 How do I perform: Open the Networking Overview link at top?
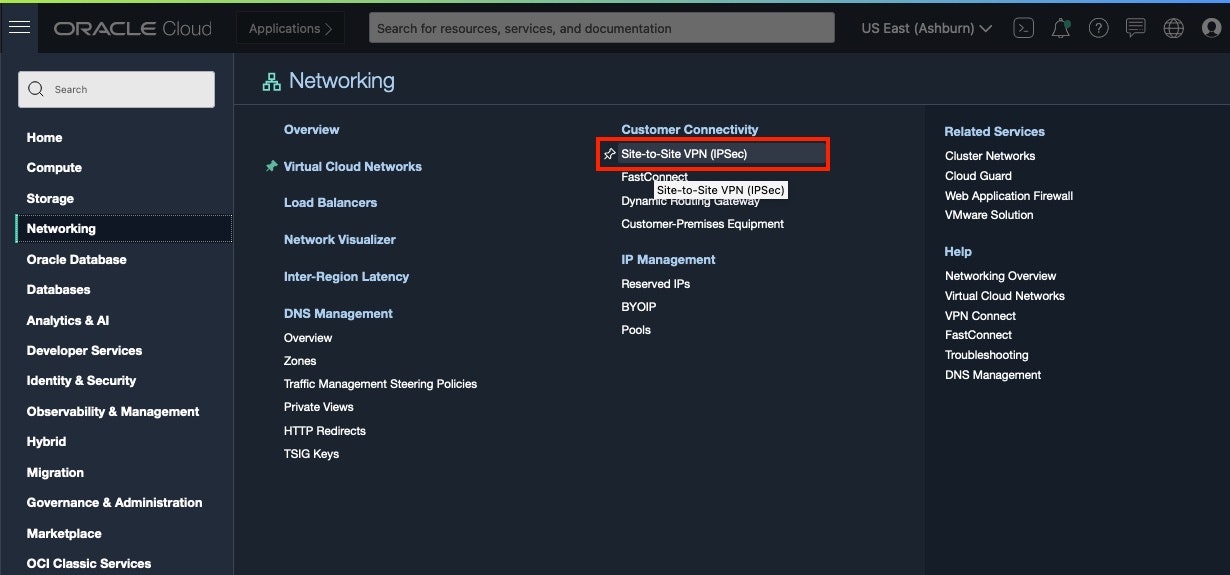click(x=311, y=130)
